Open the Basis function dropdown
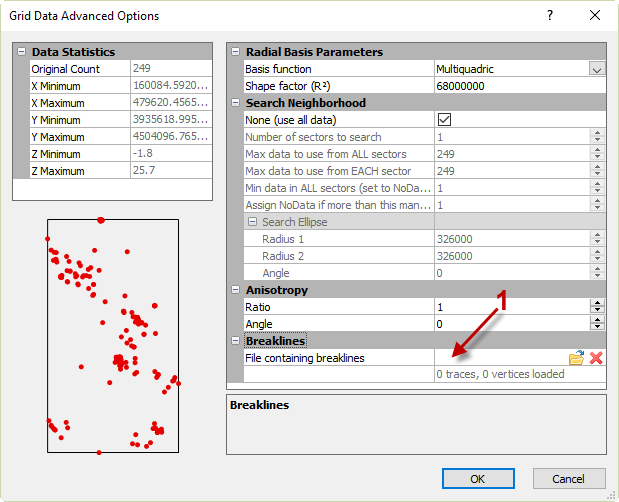 point(597,69)
